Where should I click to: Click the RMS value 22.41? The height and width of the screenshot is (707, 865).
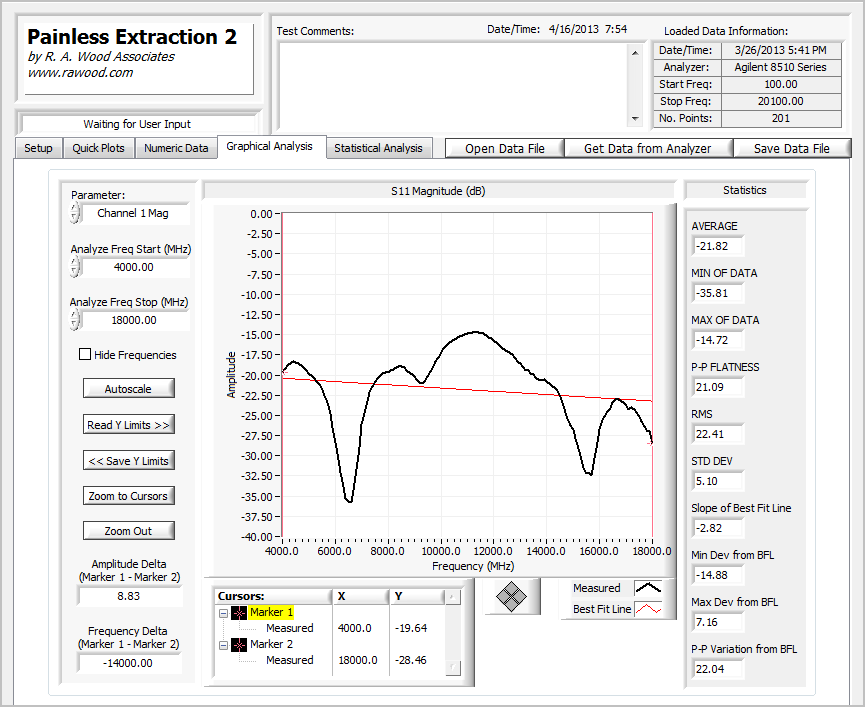pos(718,434)
